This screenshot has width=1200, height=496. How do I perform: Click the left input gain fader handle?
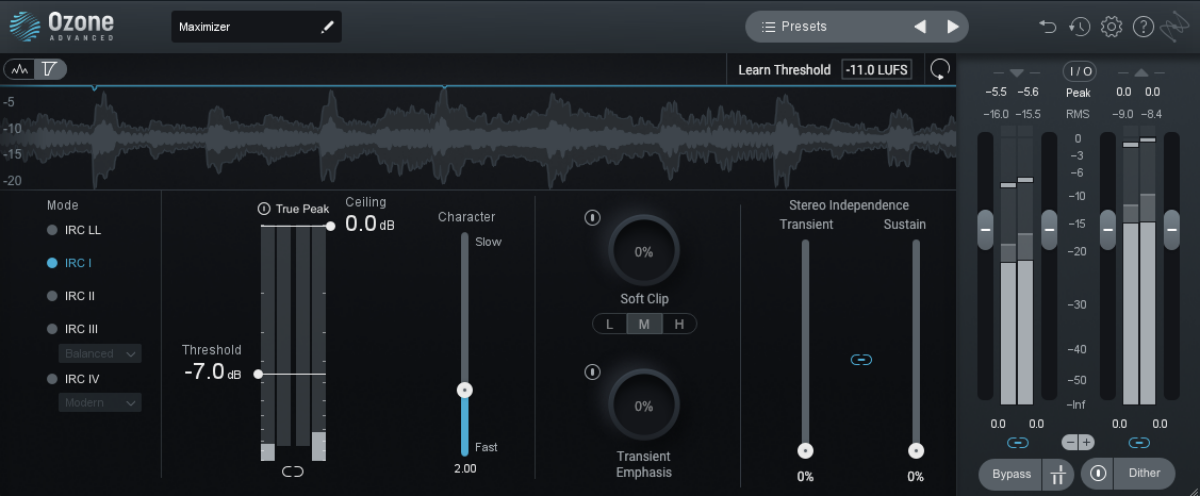coord(985,230)
